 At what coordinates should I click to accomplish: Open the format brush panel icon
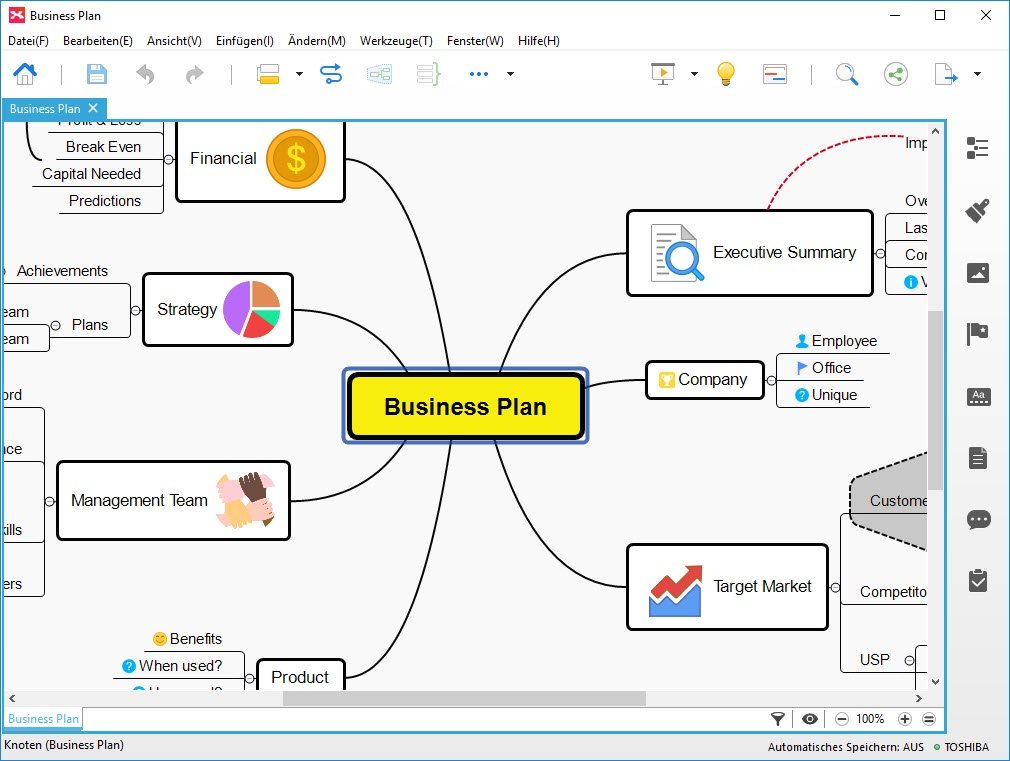click(978, 211)
